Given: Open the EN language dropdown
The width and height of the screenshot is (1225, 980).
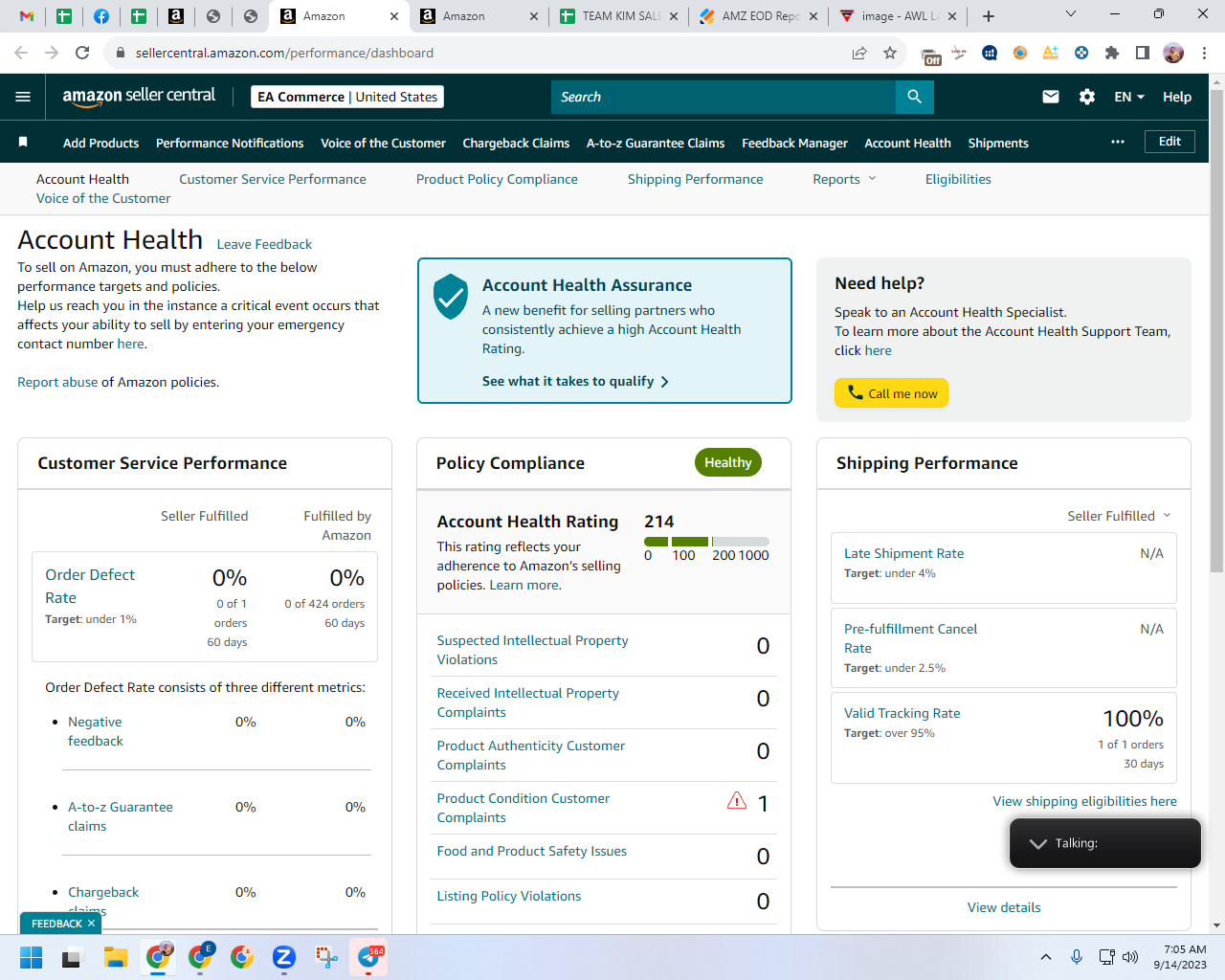Looking at the screenshot, I should click(1129, 97).
